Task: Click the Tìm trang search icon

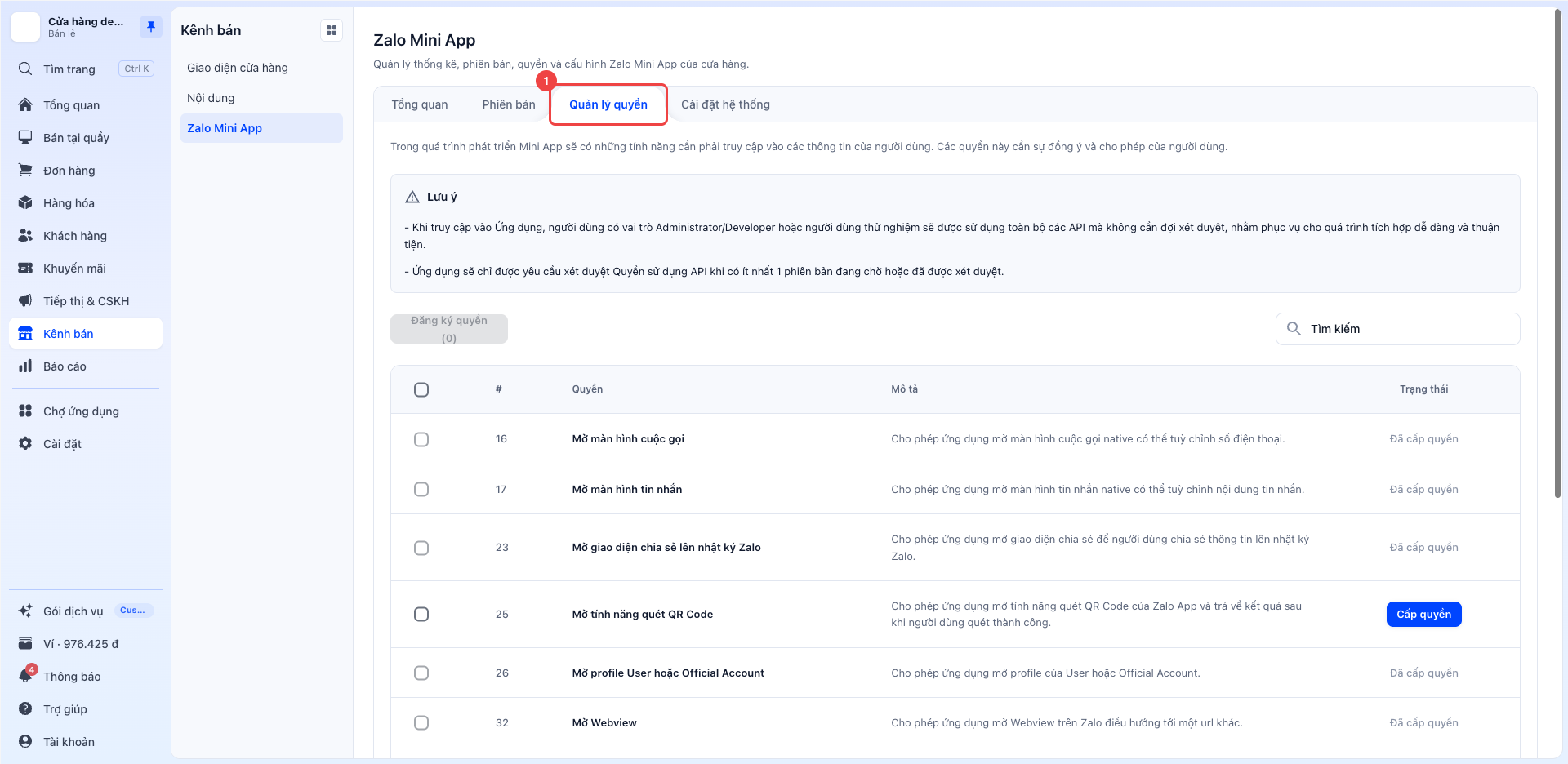Action: [x=25, y=69]
